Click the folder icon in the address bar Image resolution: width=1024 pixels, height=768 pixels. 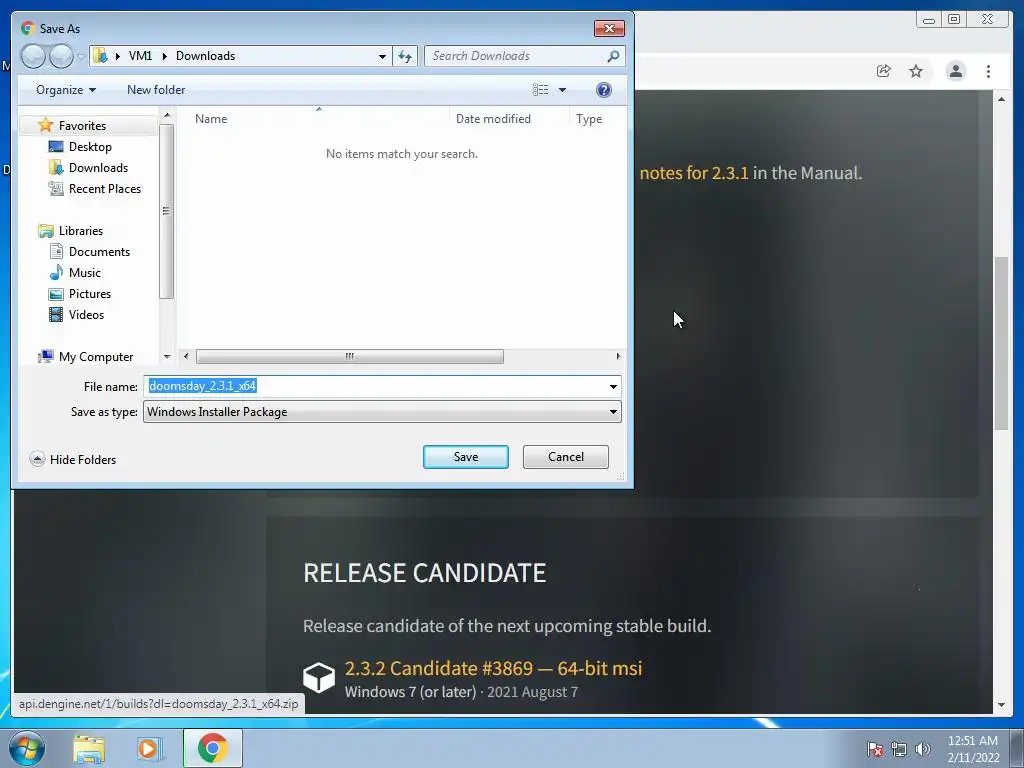point(101,56)
